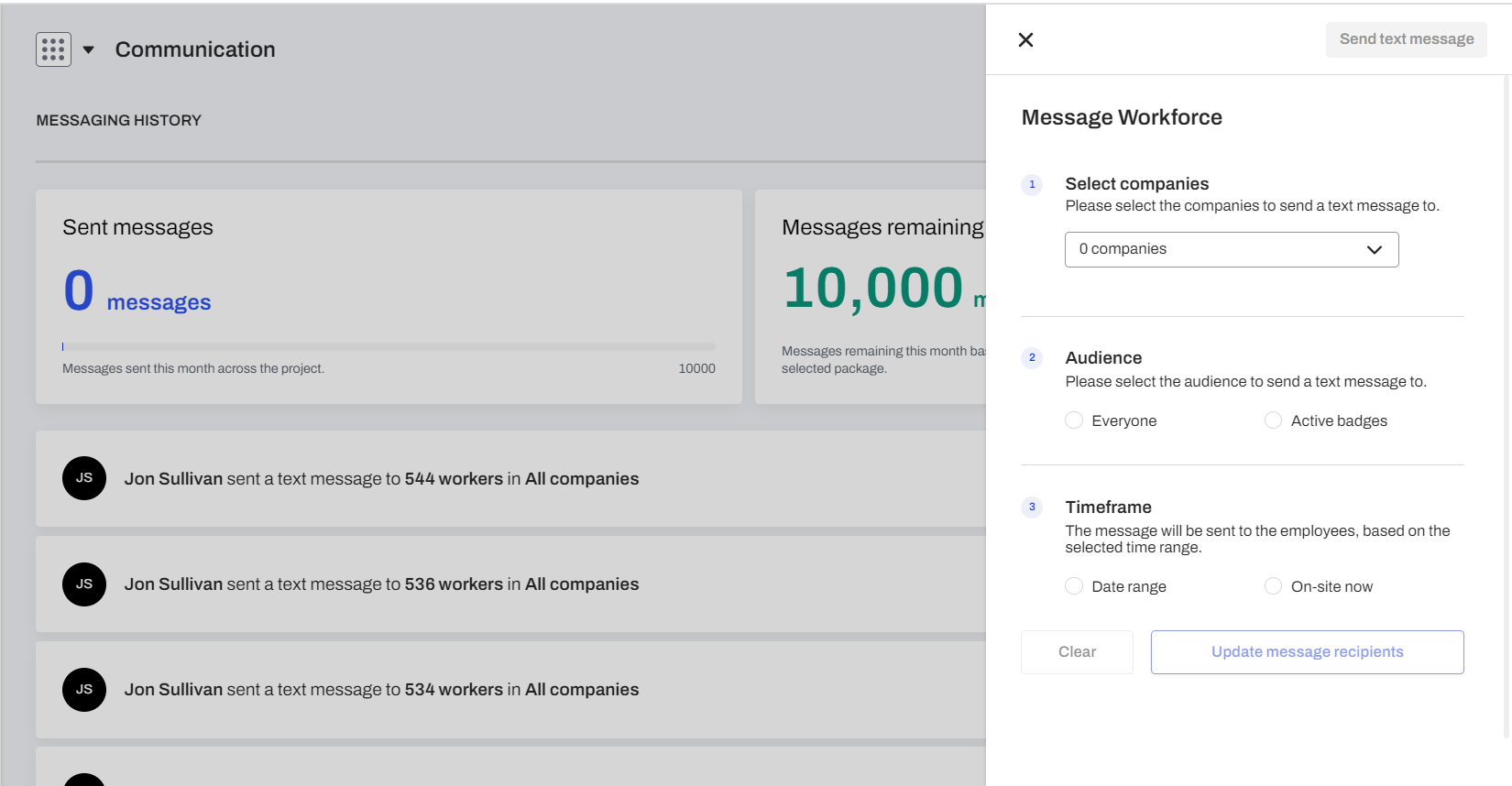Open message sent to 536 workers
The width and height of the screenshot is (1512, 786).
510,584
